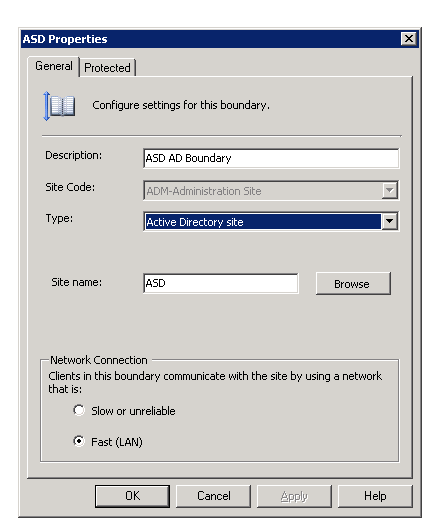Click the Active Directory site combo box
The height and width of the screenshot is (528, 428).
(x=271, y=222)
